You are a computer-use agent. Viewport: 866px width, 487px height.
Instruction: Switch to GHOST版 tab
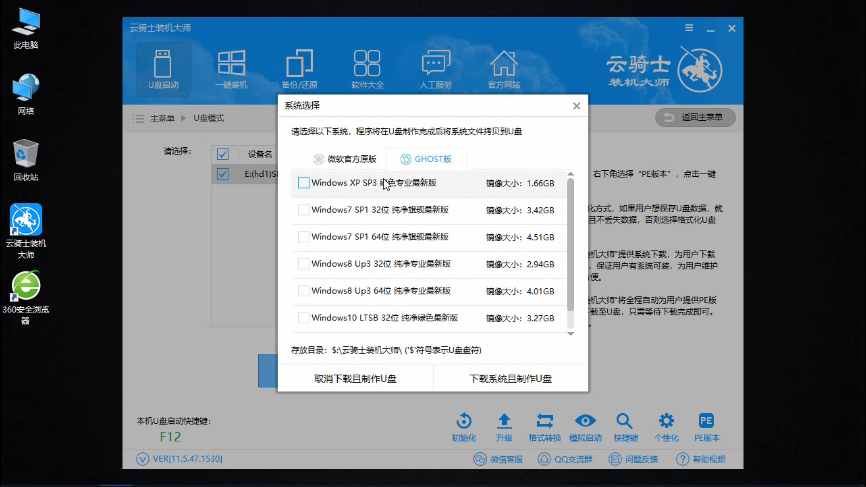click(x=426, y=159)
